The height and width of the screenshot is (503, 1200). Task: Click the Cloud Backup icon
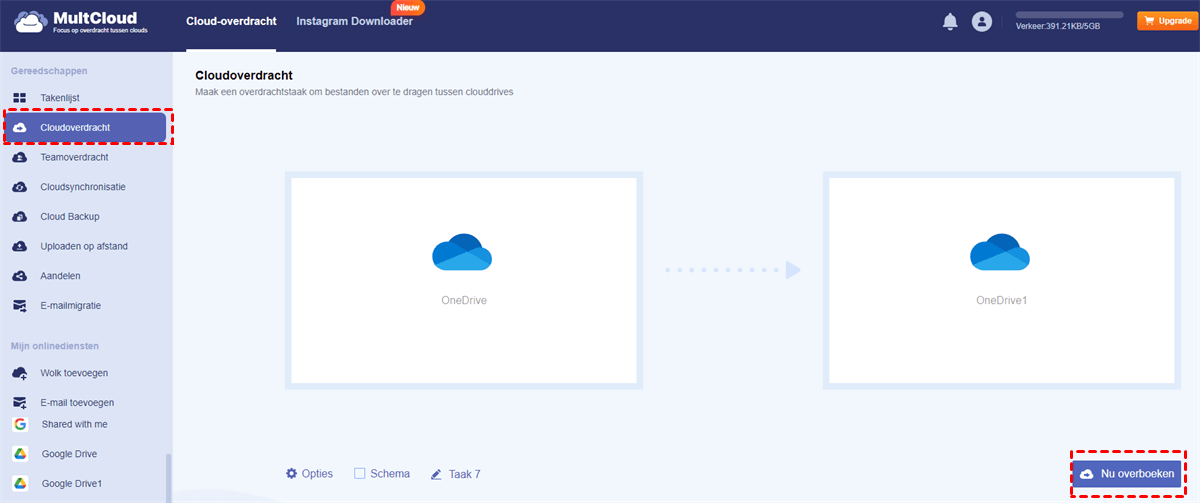[19, 216]
